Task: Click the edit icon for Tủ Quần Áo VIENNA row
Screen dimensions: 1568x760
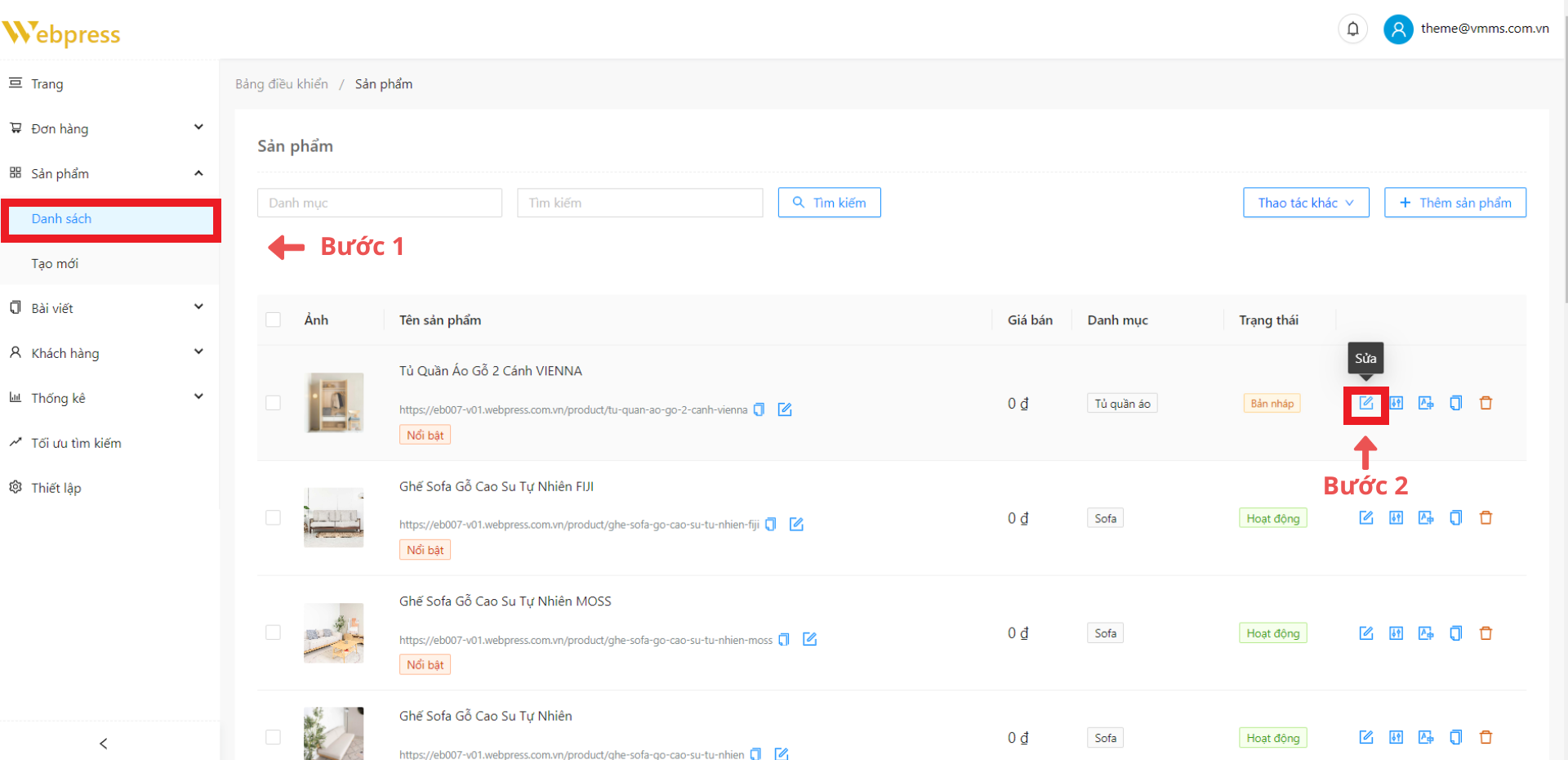Action: point(1365,403)
